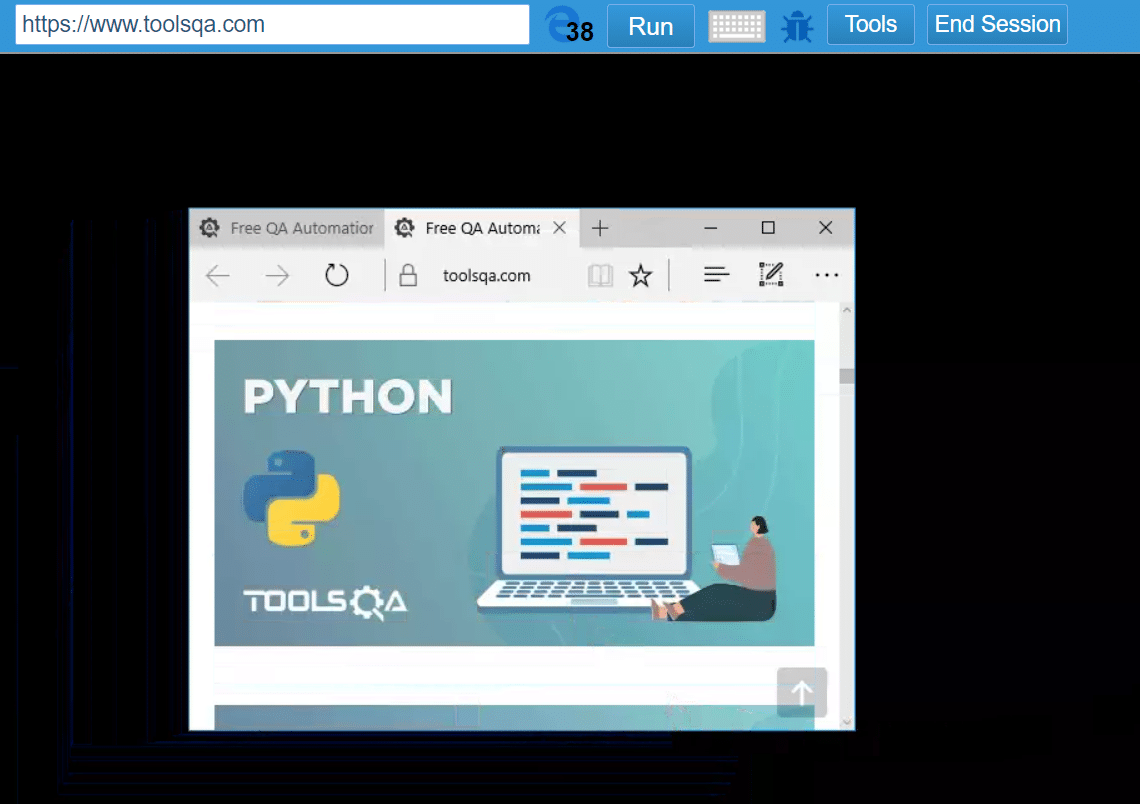Refresh the toolsqa.com page
The height and width of the screenshot is (804, 1140).
tap(337, 275)
